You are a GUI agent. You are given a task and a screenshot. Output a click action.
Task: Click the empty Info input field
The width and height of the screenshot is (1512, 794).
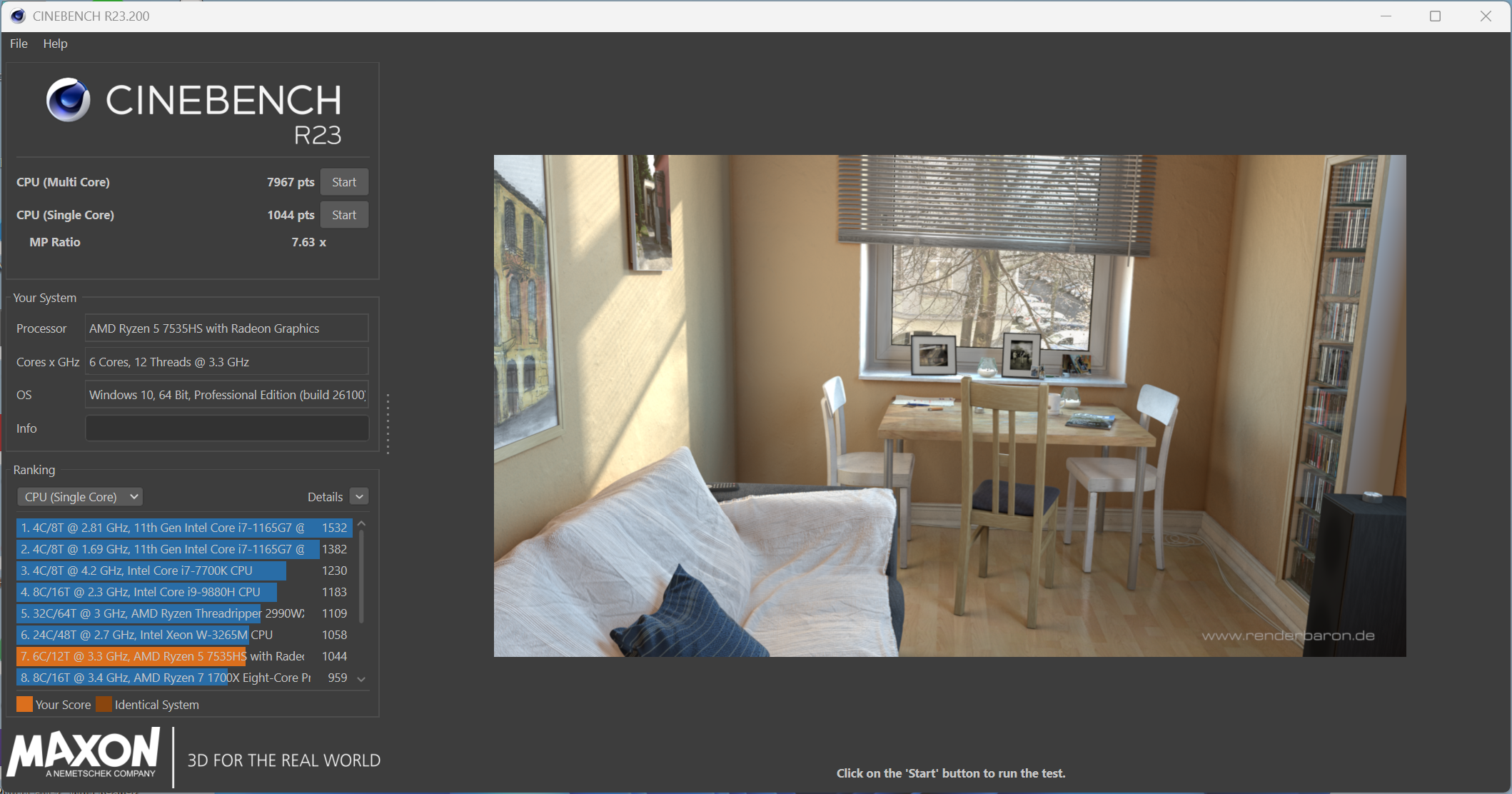[226, 428]
